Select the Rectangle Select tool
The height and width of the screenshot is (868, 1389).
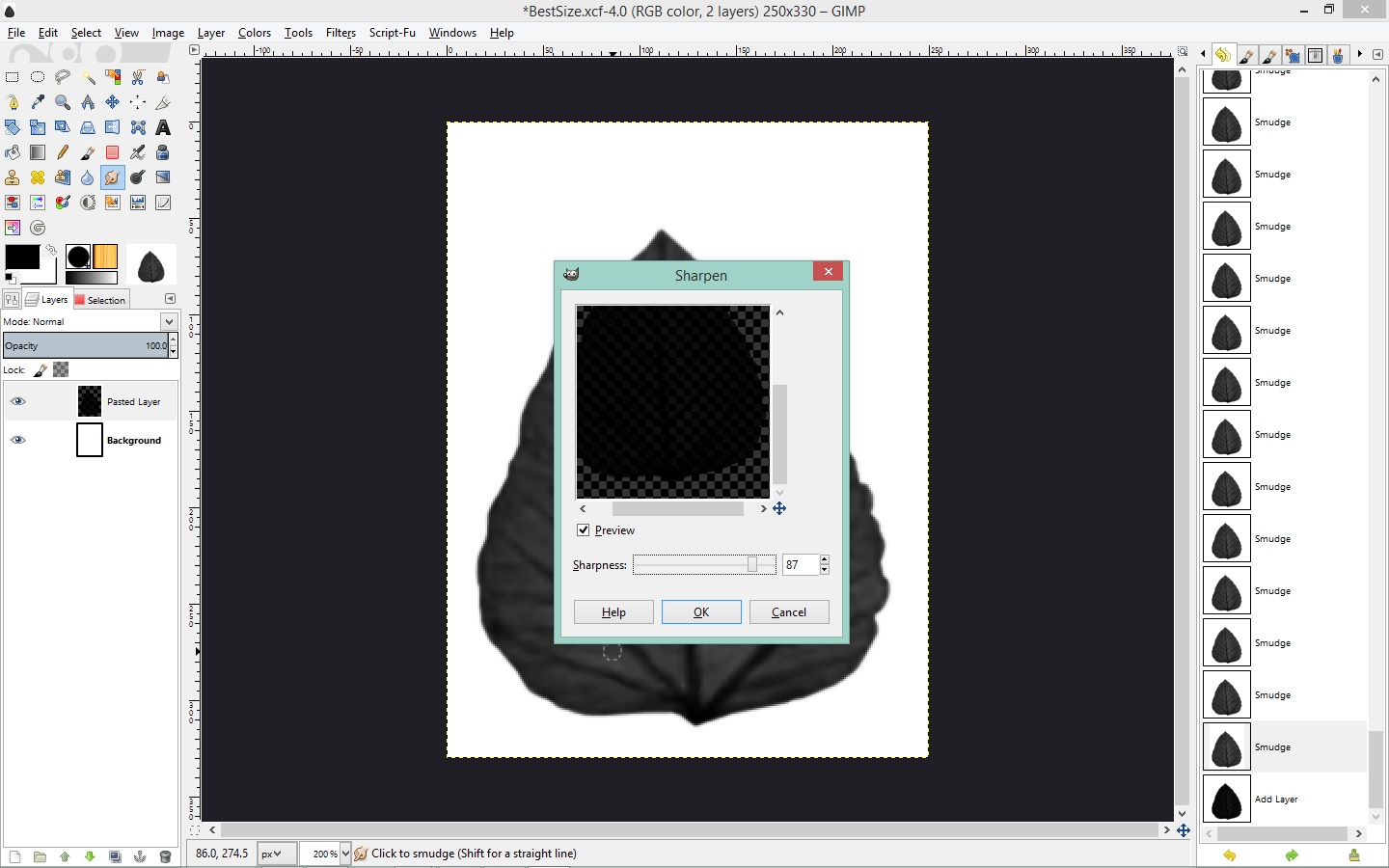13,77
